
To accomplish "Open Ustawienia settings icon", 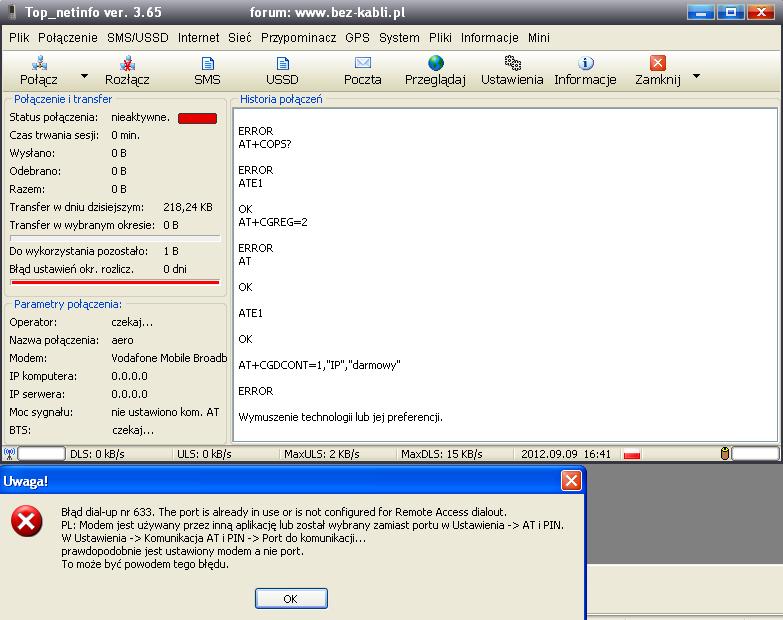I will pos(512,64).
